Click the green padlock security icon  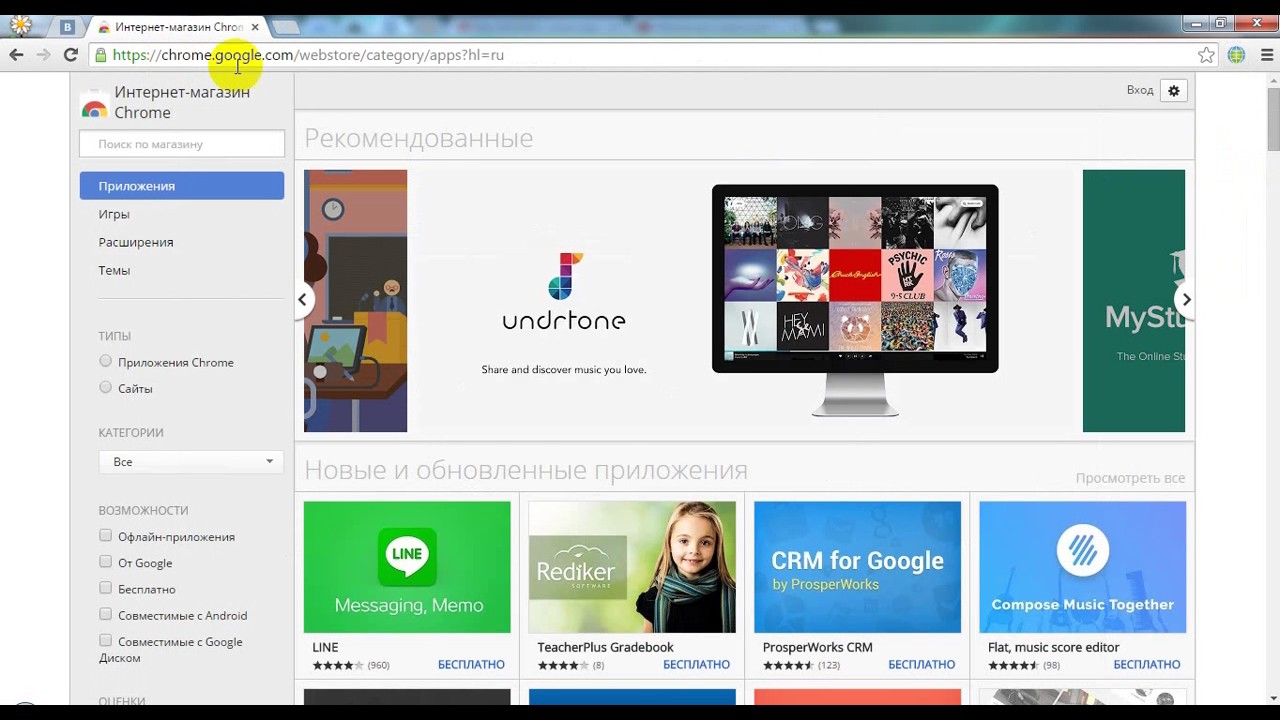pos(100,55)
